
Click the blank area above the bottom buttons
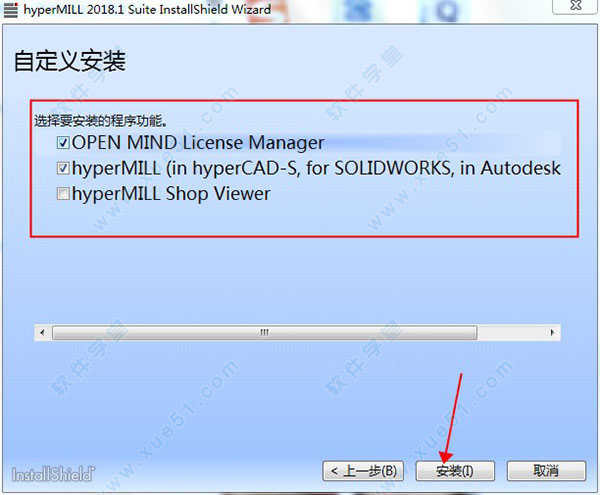(x=300, y=400)
